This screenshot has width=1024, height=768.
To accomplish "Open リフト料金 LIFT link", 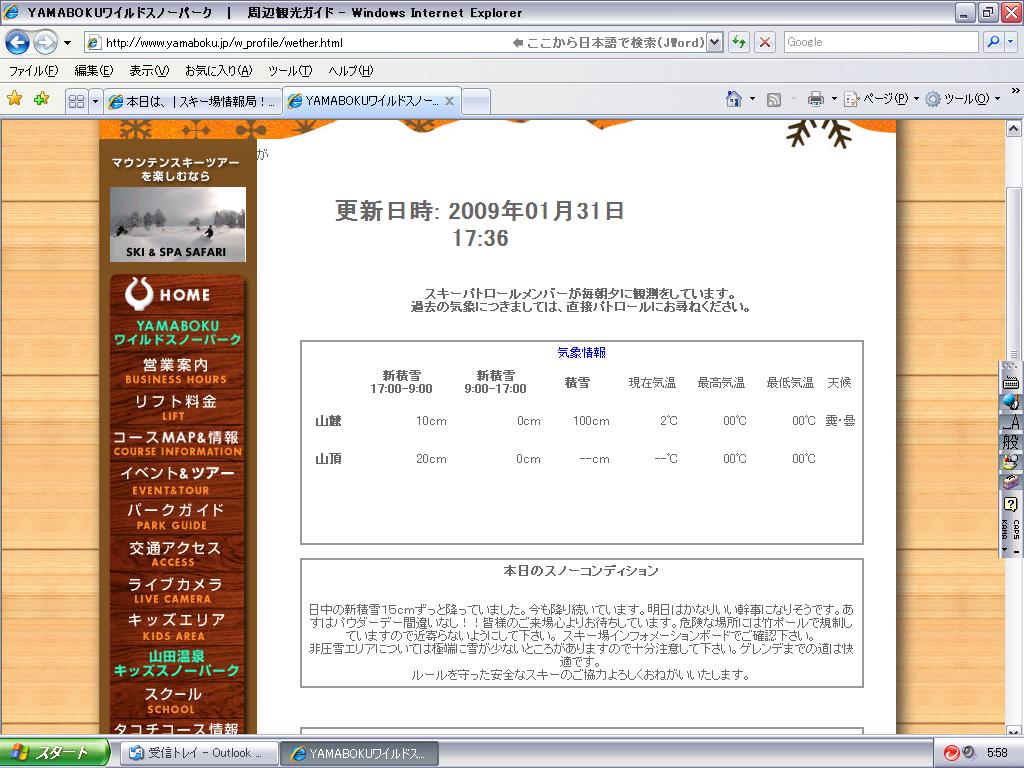I will click(x=177, y=407).
